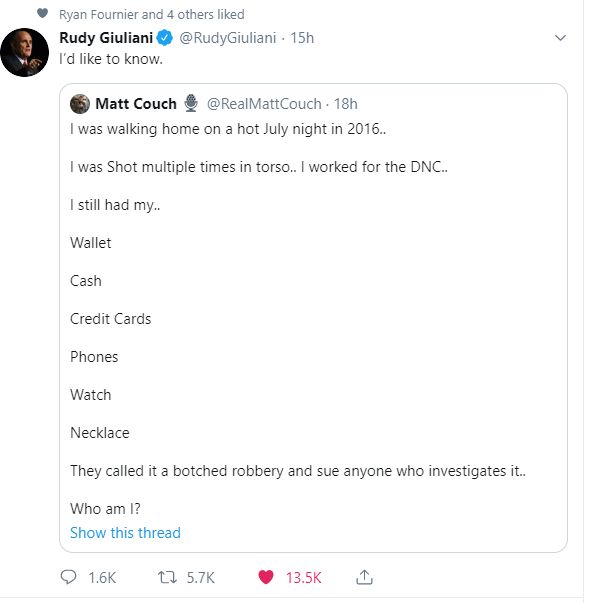590x603 pixels.
Task: Open Rudy Giuliani's profile picture
Action: point(25,53)
